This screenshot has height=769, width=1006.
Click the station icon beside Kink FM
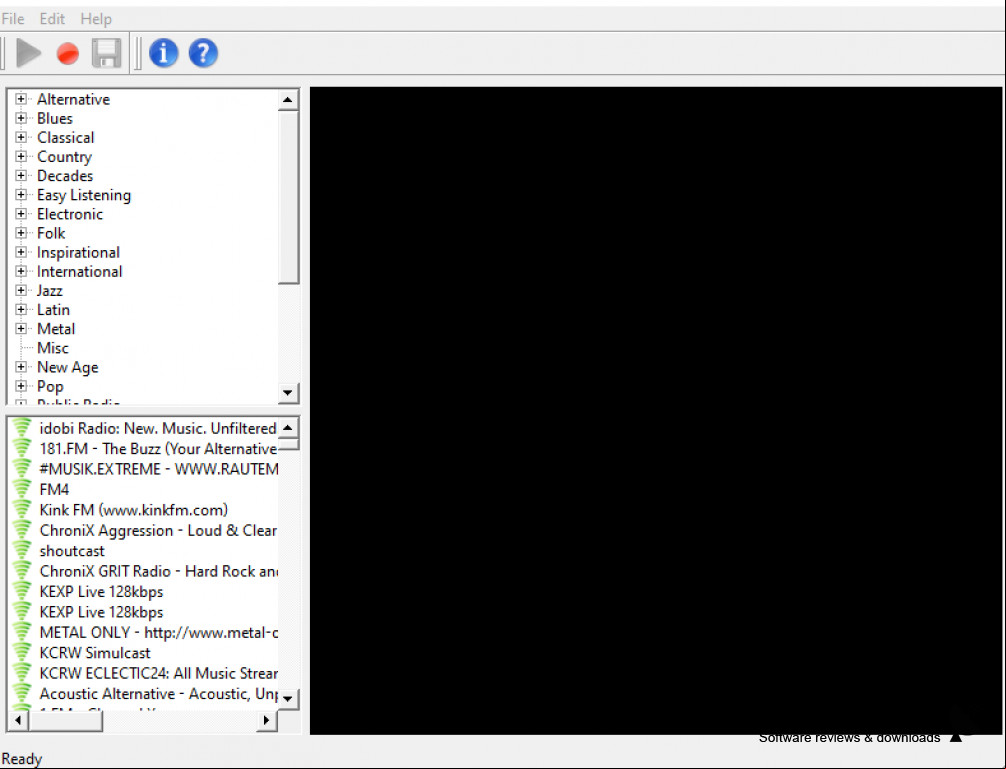(x=22, y=510)
